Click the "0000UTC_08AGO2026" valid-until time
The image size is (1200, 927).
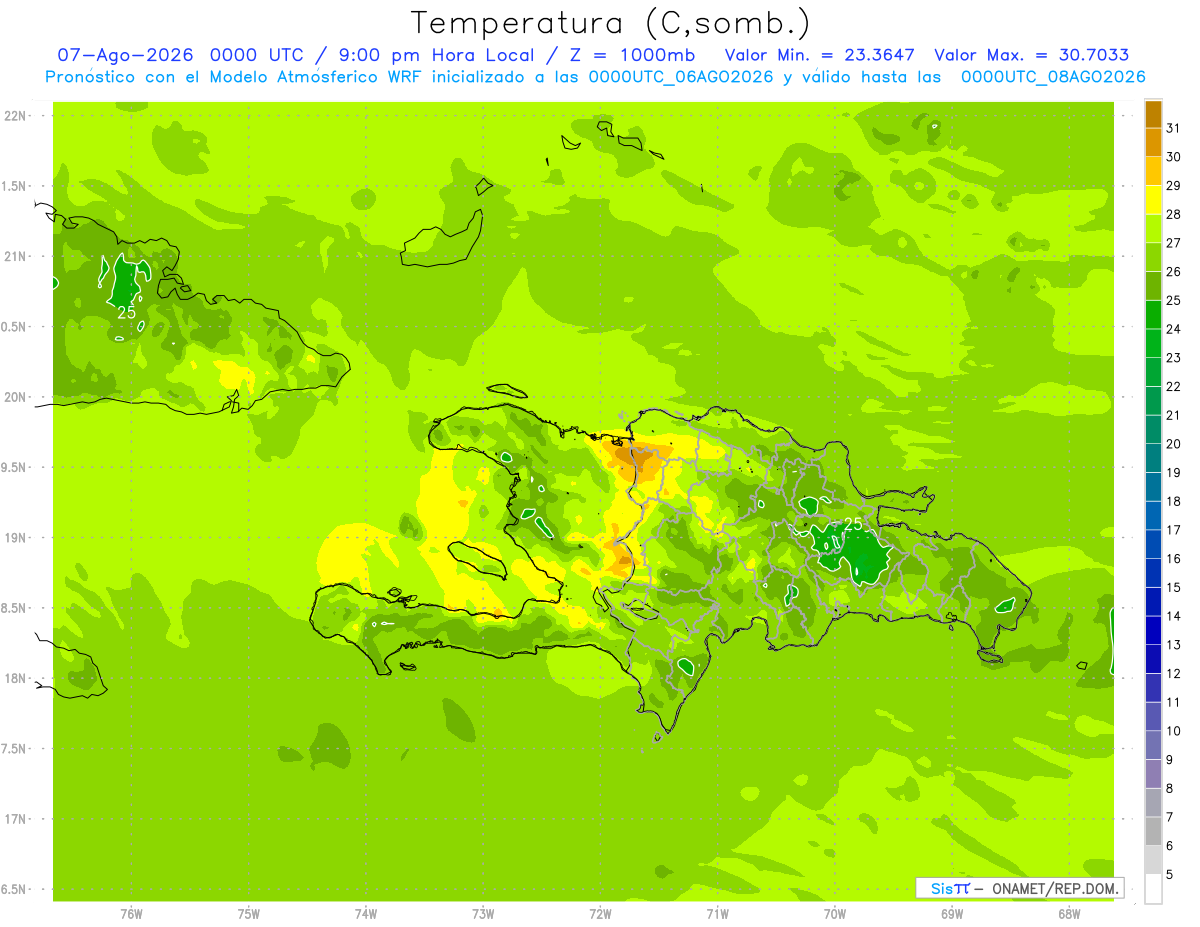1053,77
